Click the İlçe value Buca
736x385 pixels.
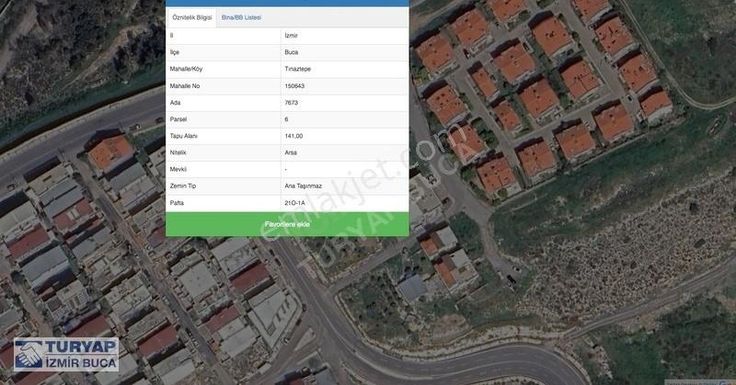click(x=291, y=52)
